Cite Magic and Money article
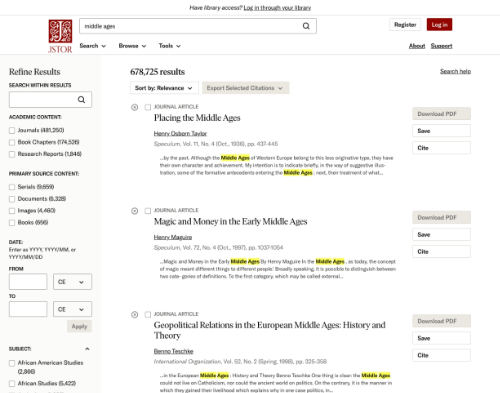The width and height of the screenshot is (500, 393). pos(441,251)
